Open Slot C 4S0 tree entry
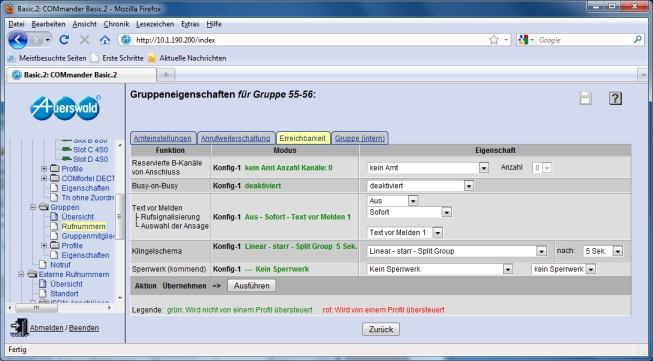This screenshot has width=653, height=361. (x=90, y=149)
